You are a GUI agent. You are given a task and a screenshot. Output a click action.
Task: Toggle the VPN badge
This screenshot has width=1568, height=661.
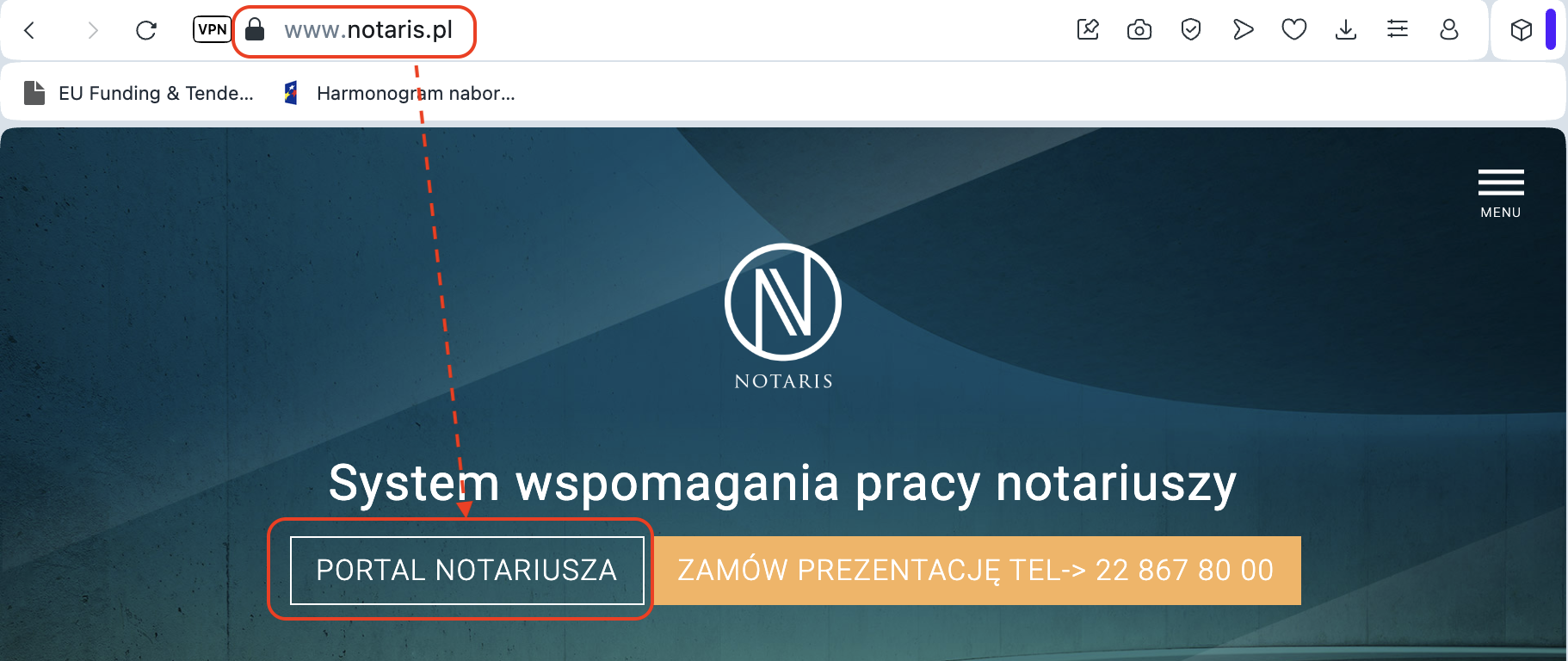[x=212, y=29]
